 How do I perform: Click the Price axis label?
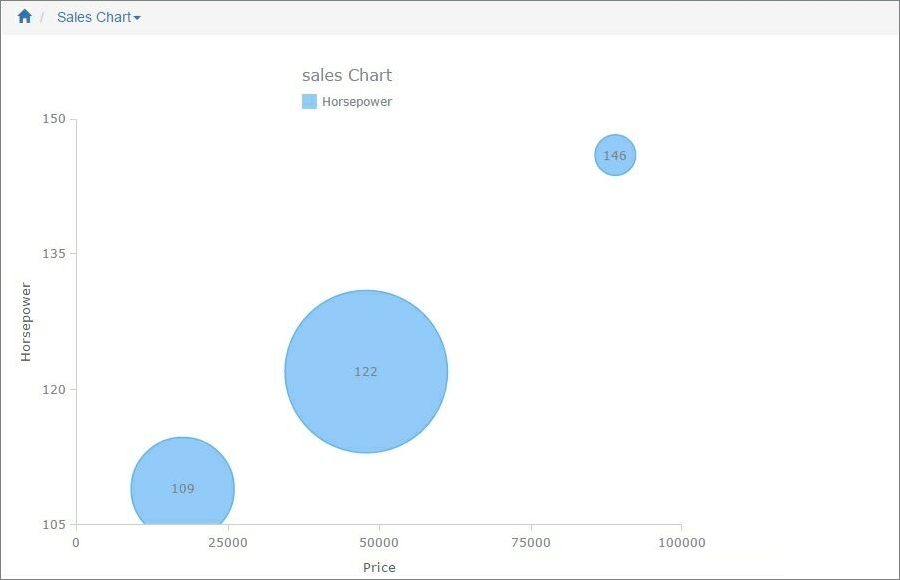[379, 567]
